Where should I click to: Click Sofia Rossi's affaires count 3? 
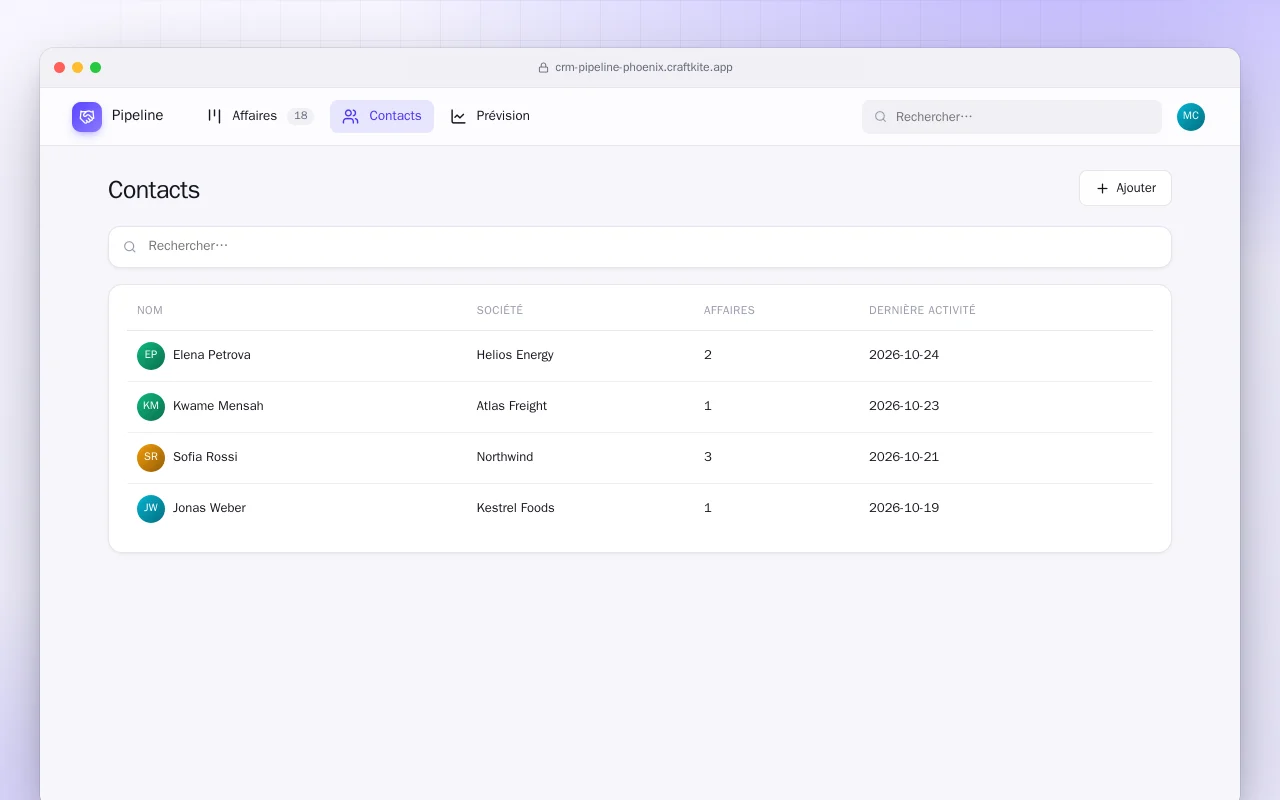point(708,457)
